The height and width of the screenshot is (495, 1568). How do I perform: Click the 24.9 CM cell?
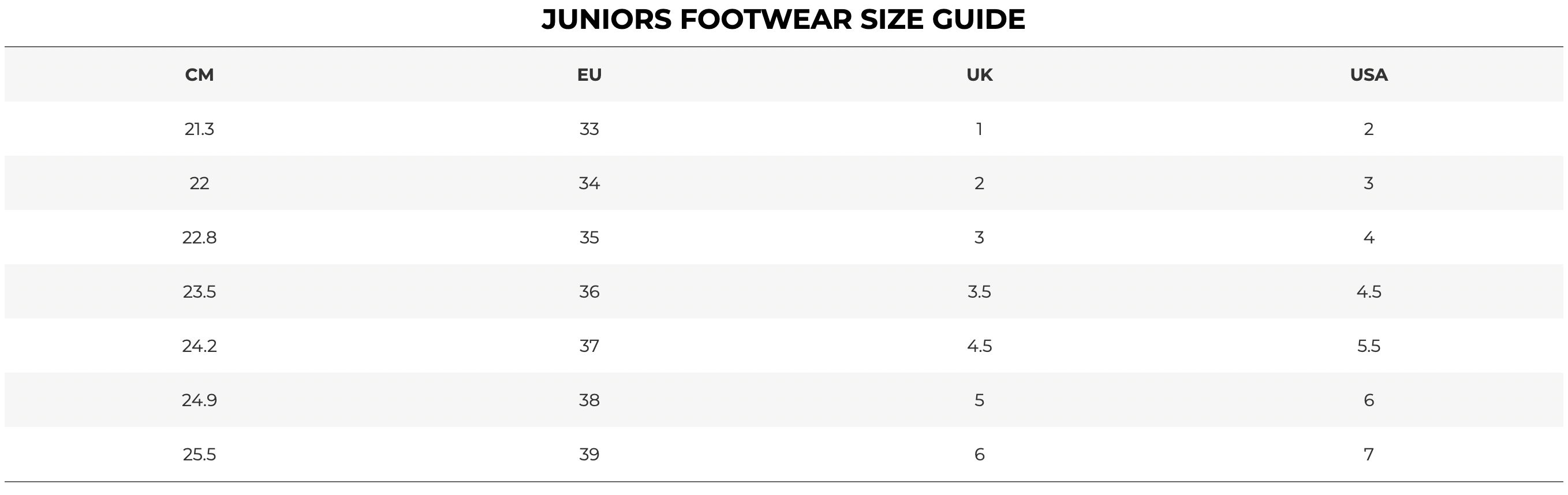199,400
